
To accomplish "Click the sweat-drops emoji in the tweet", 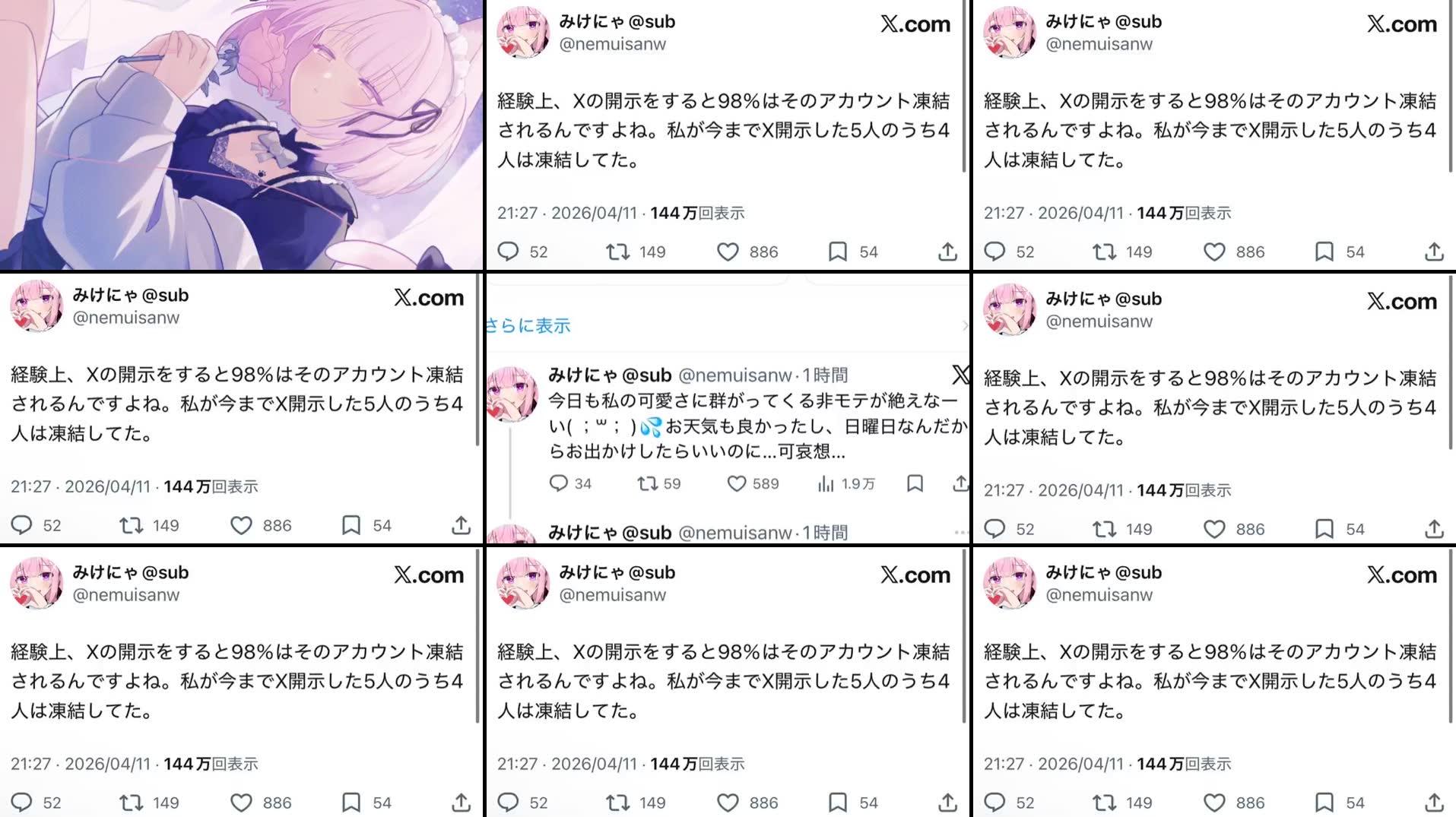I will [x=651, y=427].
